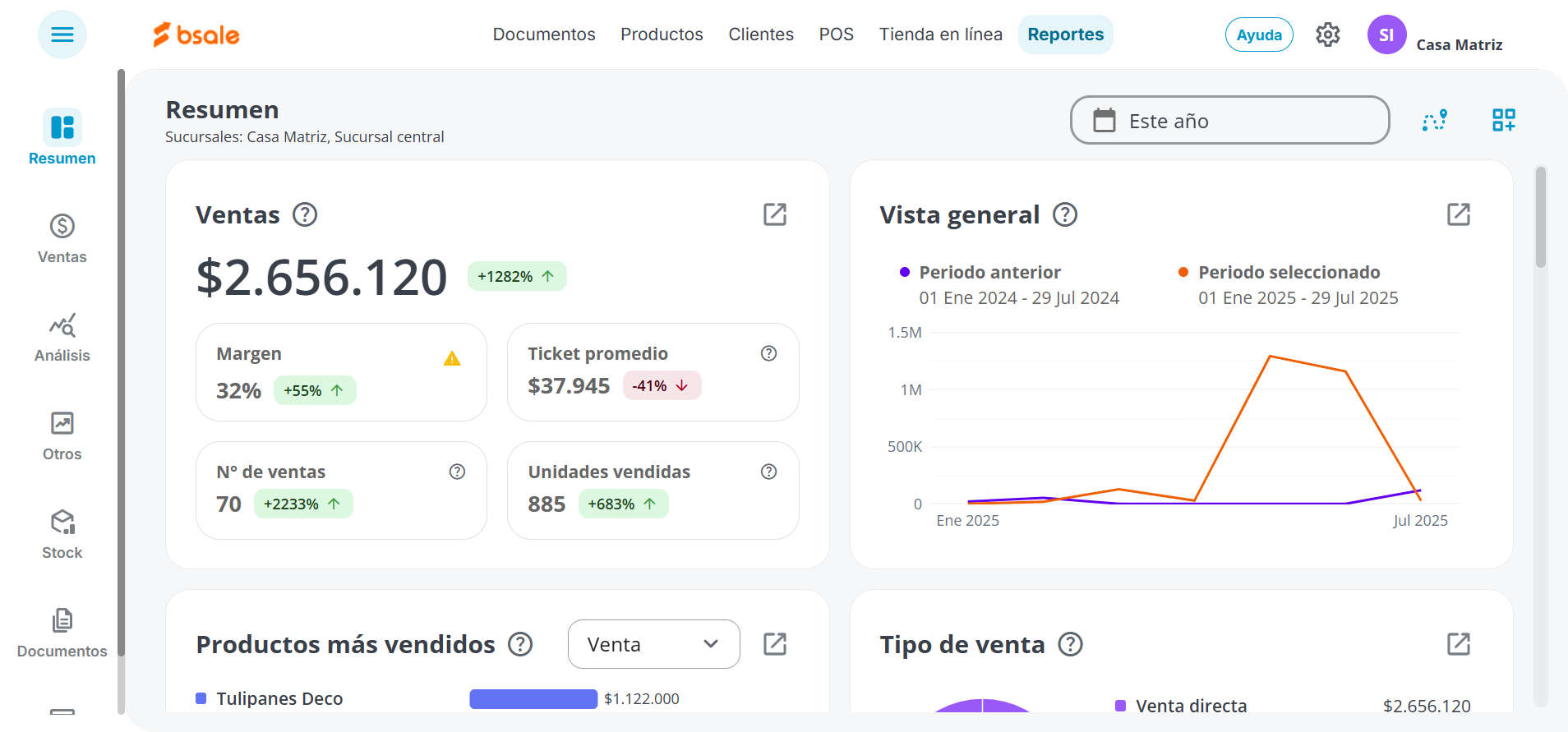Open Análisis section in sidebar
The width and height of the screenshot is (1568, 732).
[x=62, y=337]
